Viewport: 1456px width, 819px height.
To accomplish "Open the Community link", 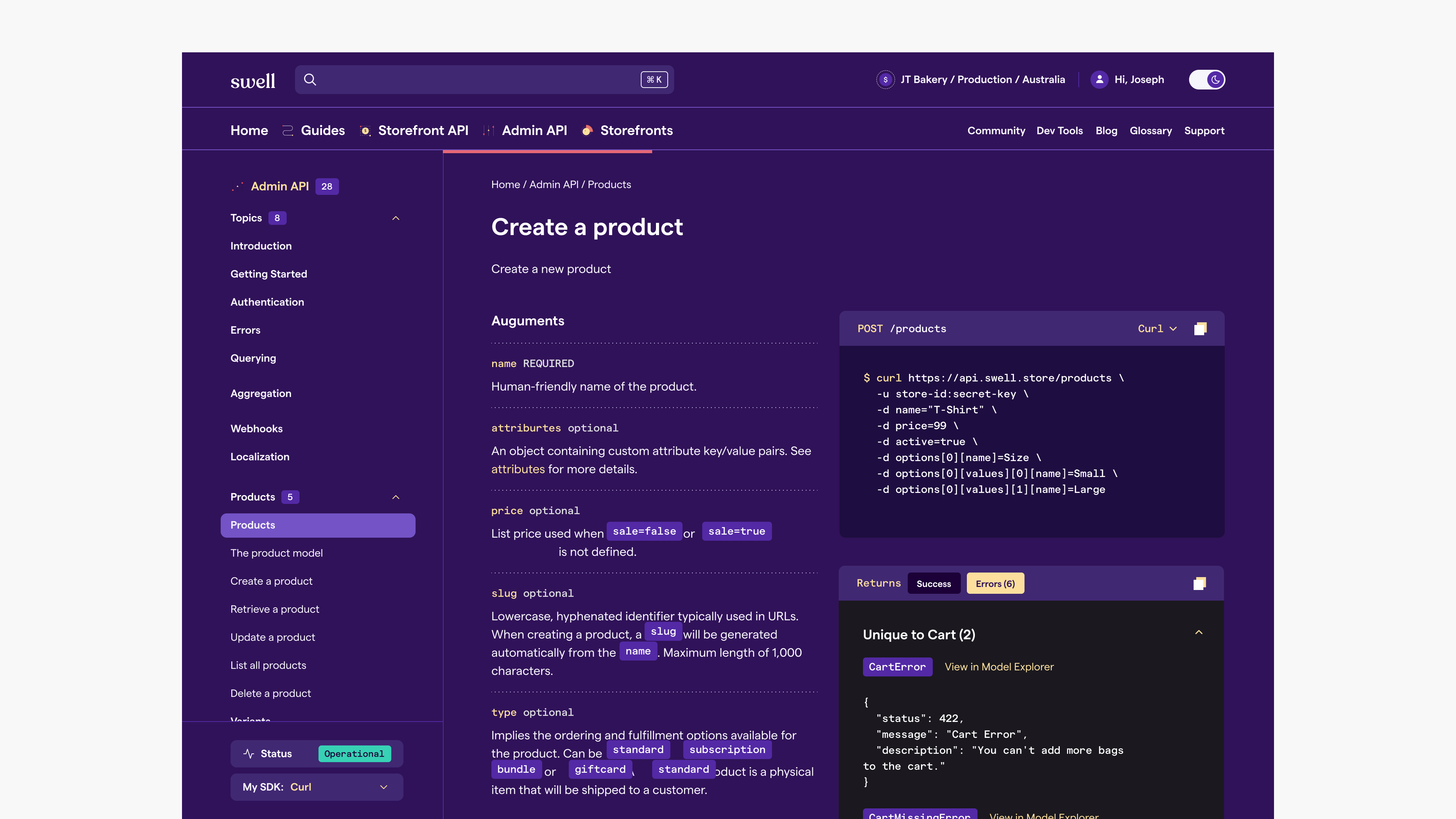I will [996, 130].
